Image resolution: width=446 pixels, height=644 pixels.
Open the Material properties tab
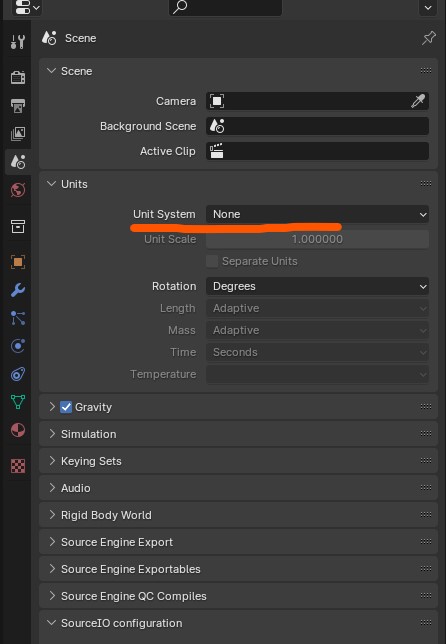(x=18, y=430)
